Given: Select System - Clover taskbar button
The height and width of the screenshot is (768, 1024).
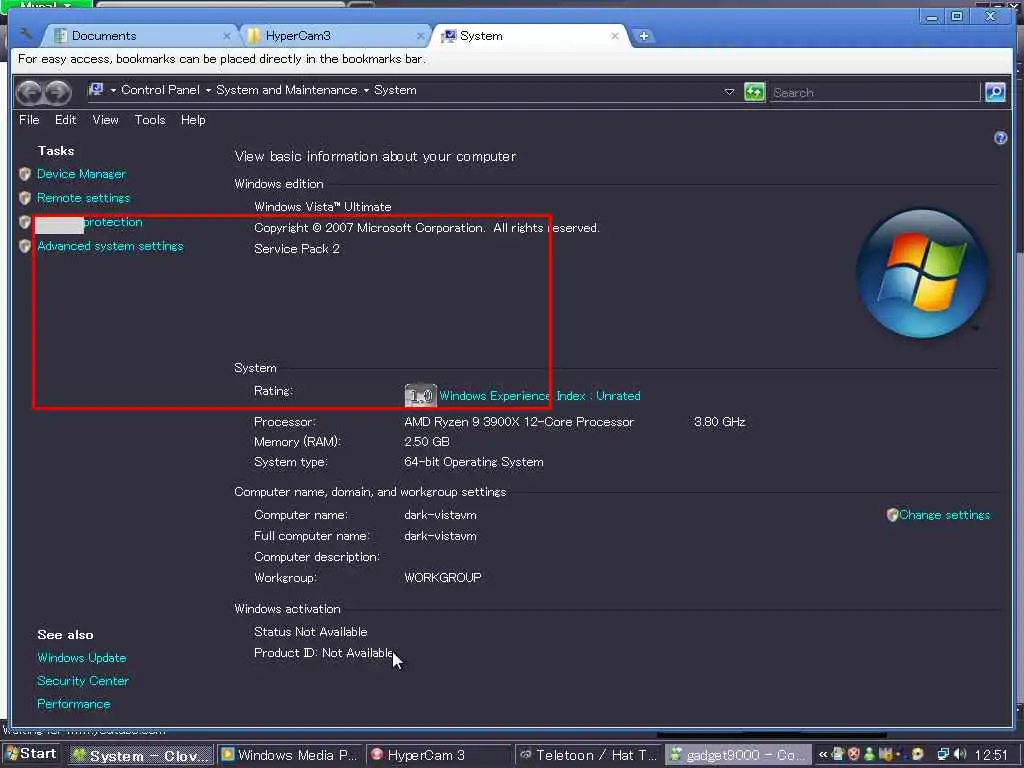Looking at the screenshot, I should (x=141, y=756).
